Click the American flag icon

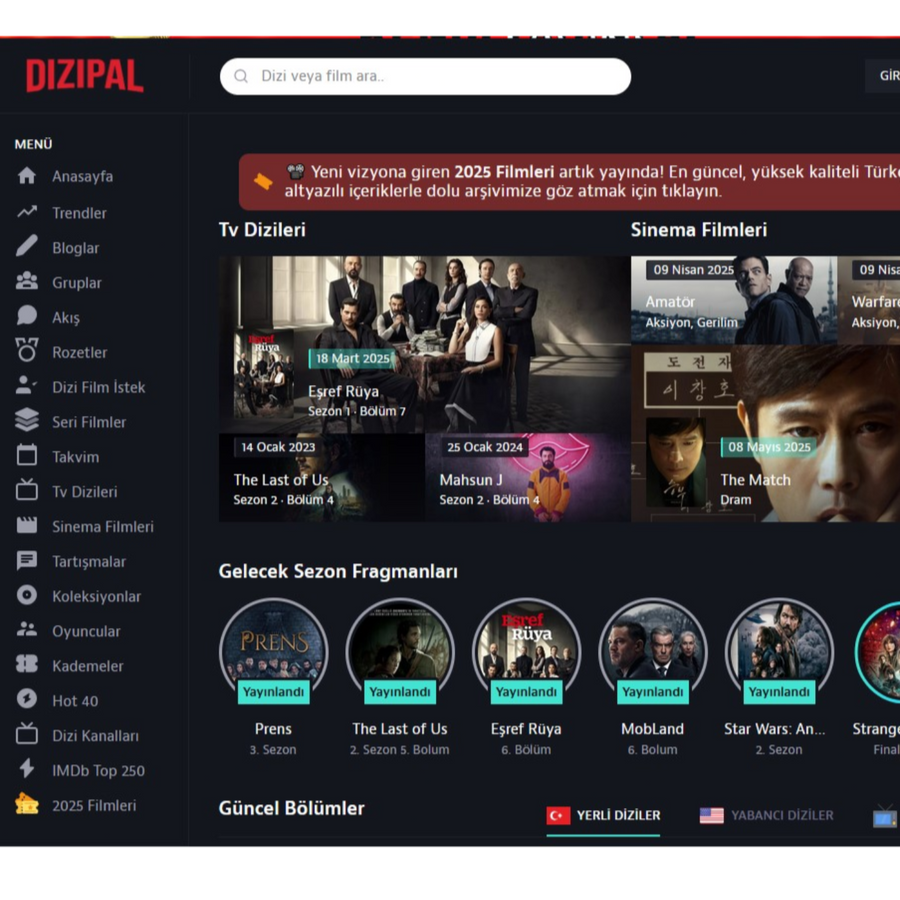(x=712, y=816)
